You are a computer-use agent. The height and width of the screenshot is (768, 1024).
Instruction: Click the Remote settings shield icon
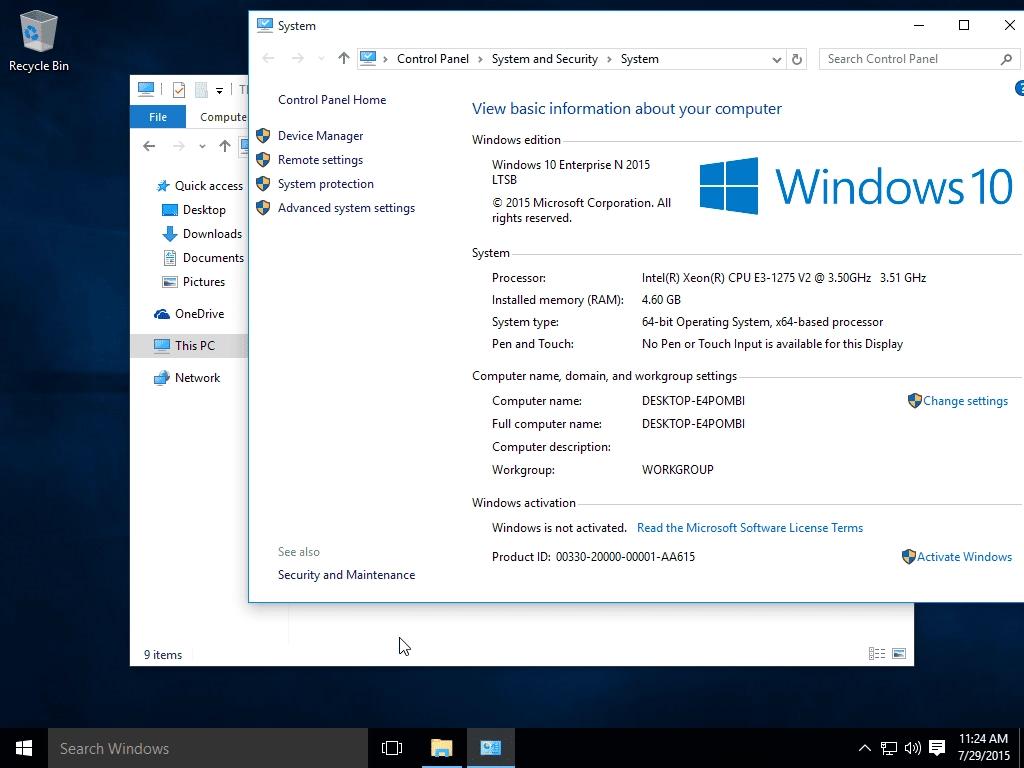tap(263, 160)
